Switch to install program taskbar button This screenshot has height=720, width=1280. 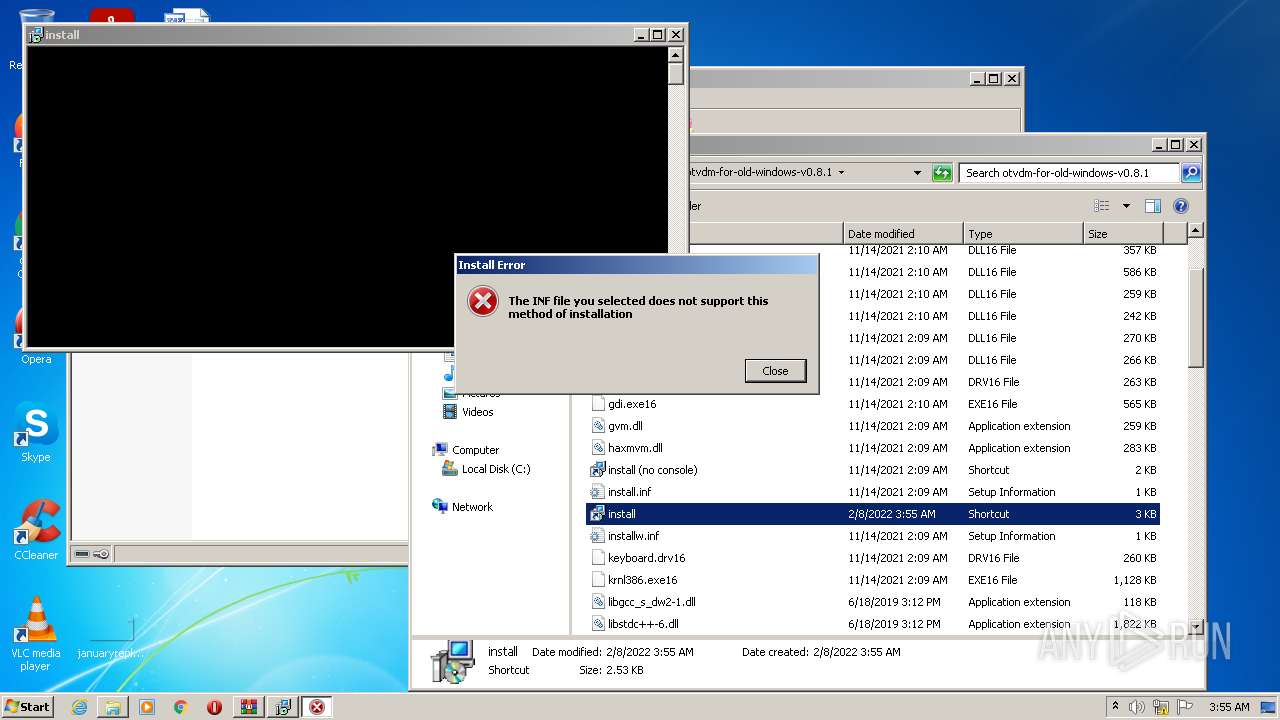coord(283,707)
